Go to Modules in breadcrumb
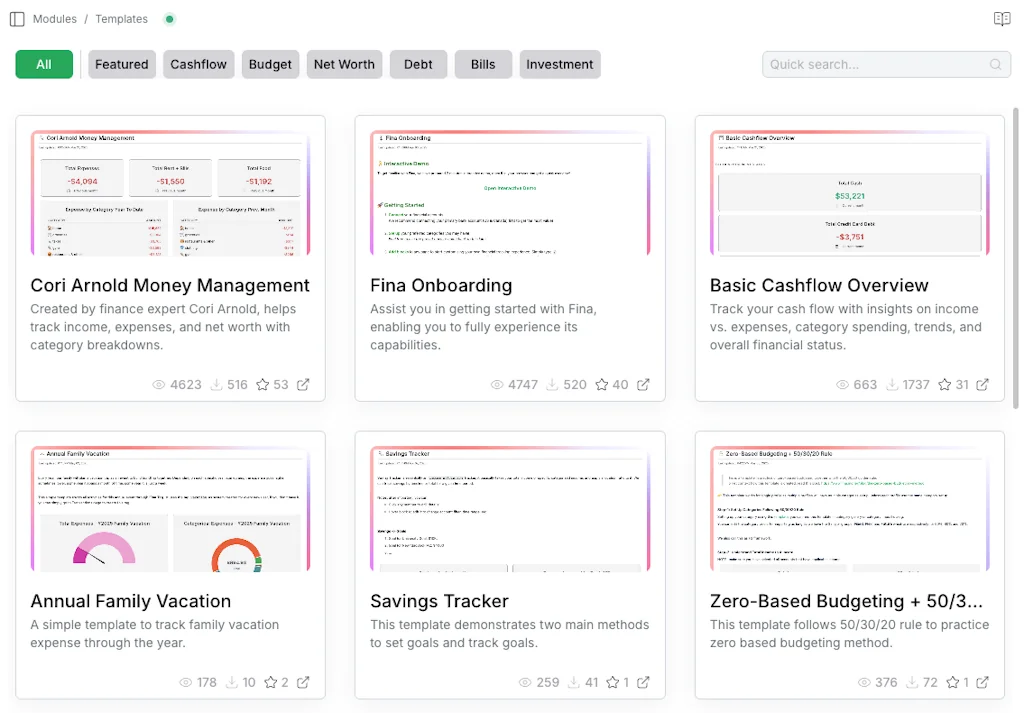The image size is (1024, 713). (54, 19)
